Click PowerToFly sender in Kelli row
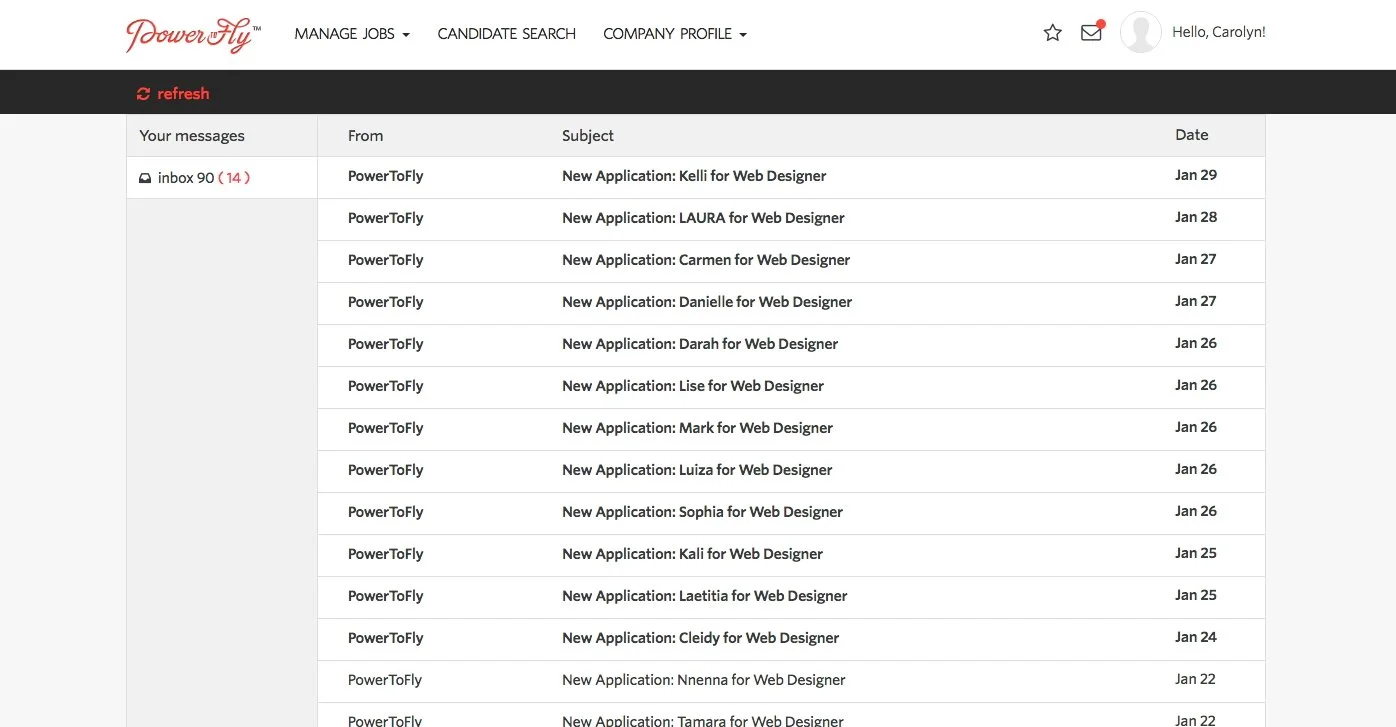Screen dimensions: 1396x727 [386, 176]
